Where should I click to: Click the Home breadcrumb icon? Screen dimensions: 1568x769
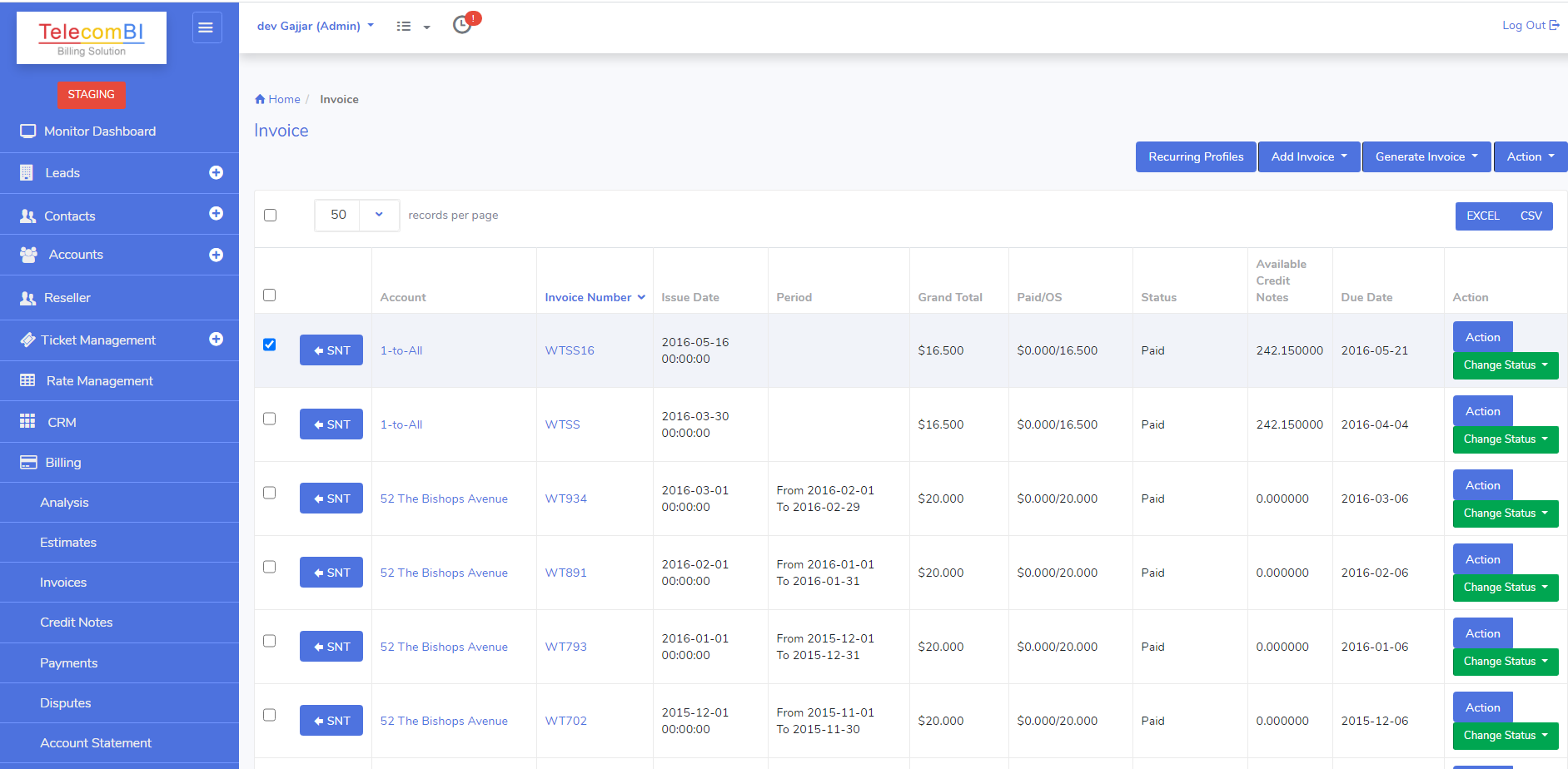pyautogui.click(x=260, y=99)
